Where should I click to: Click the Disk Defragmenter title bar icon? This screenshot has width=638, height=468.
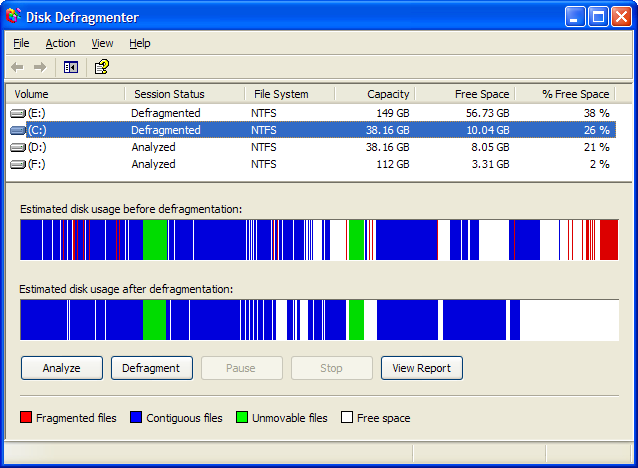(x=13, y=16)
